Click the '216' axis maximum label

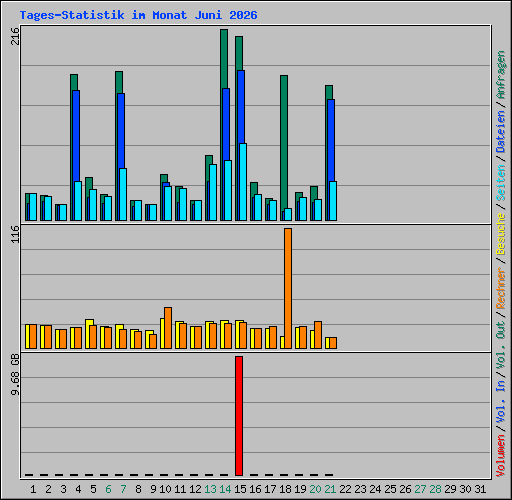(x=15, y=36)
